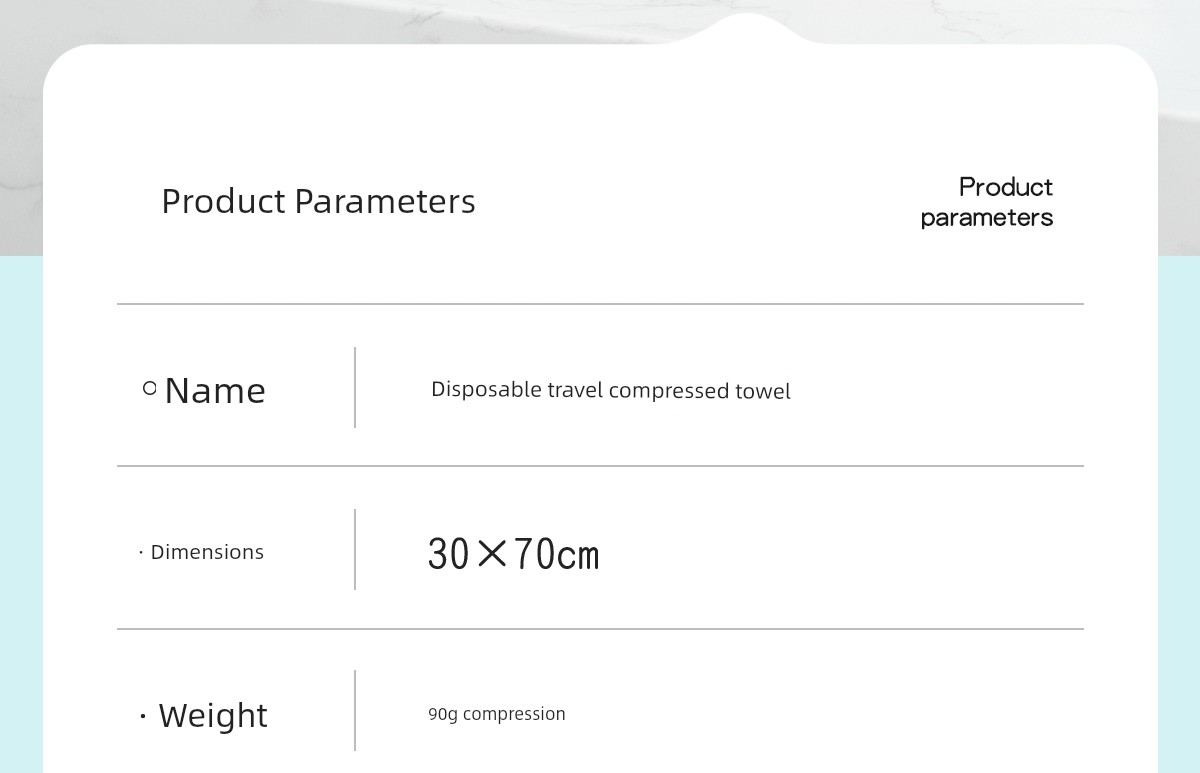
Task: Click "Disposable travel compressed towel" text
Action: point(610,390)
